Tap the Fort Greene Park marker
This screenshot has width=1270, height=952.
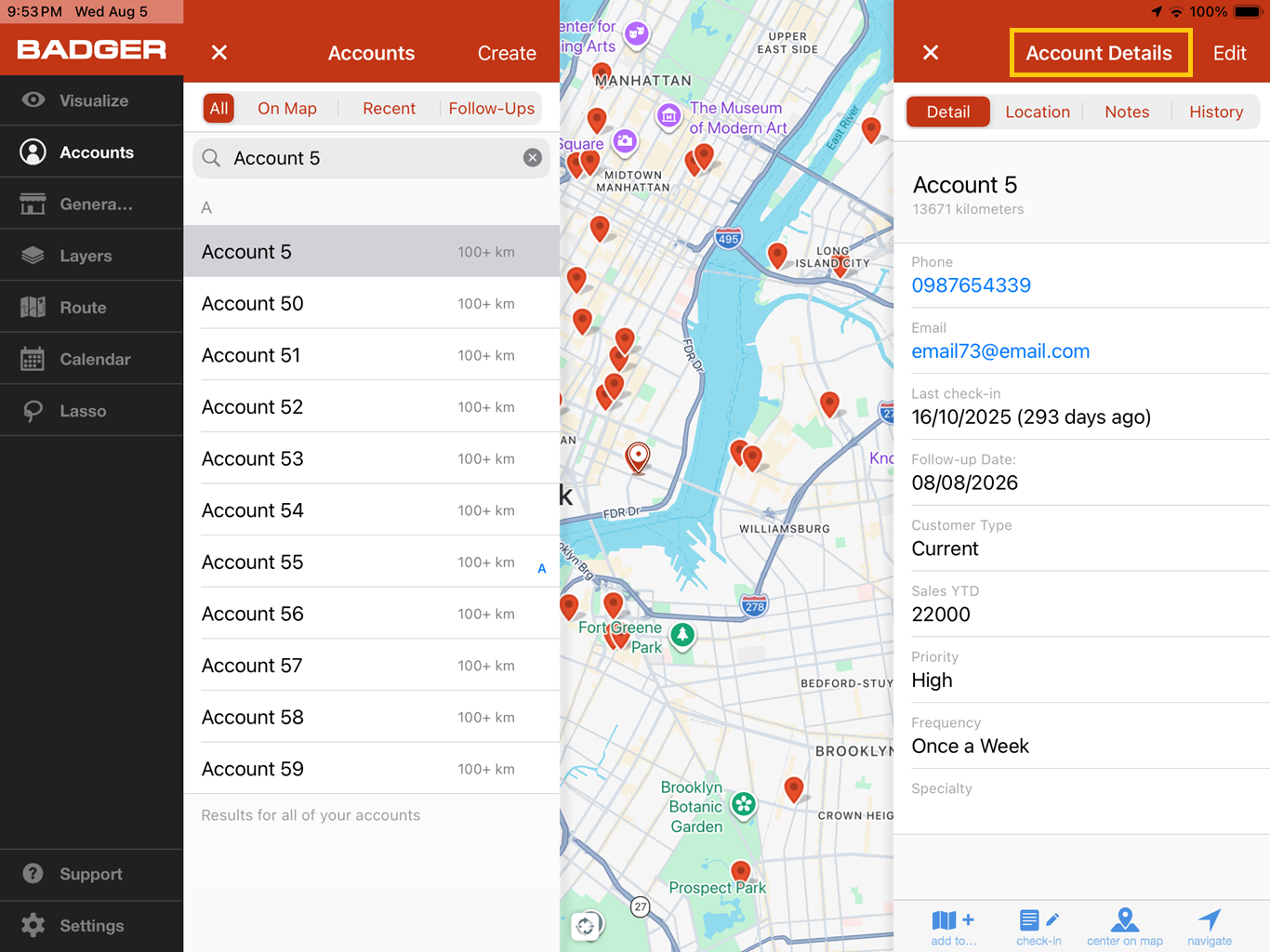[682, 635]
